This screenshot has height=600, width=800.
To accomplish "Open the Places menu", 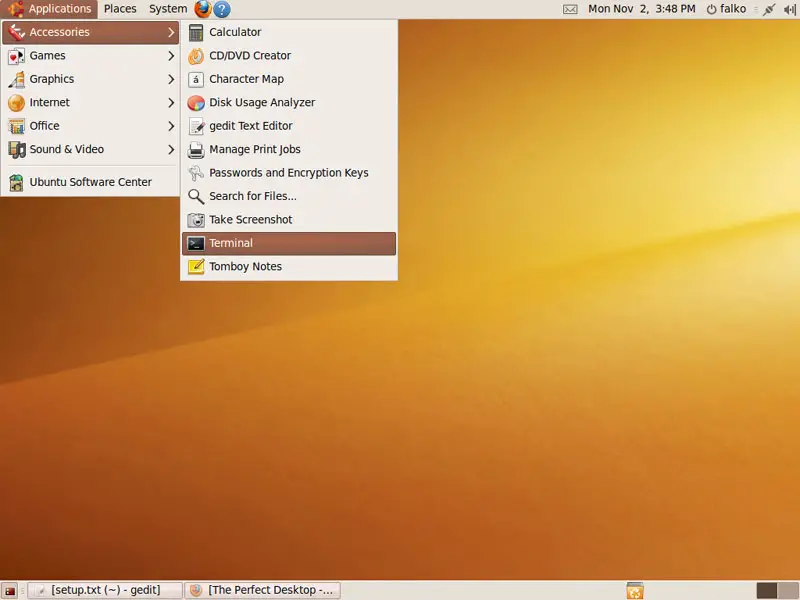I will coord(120,9).
